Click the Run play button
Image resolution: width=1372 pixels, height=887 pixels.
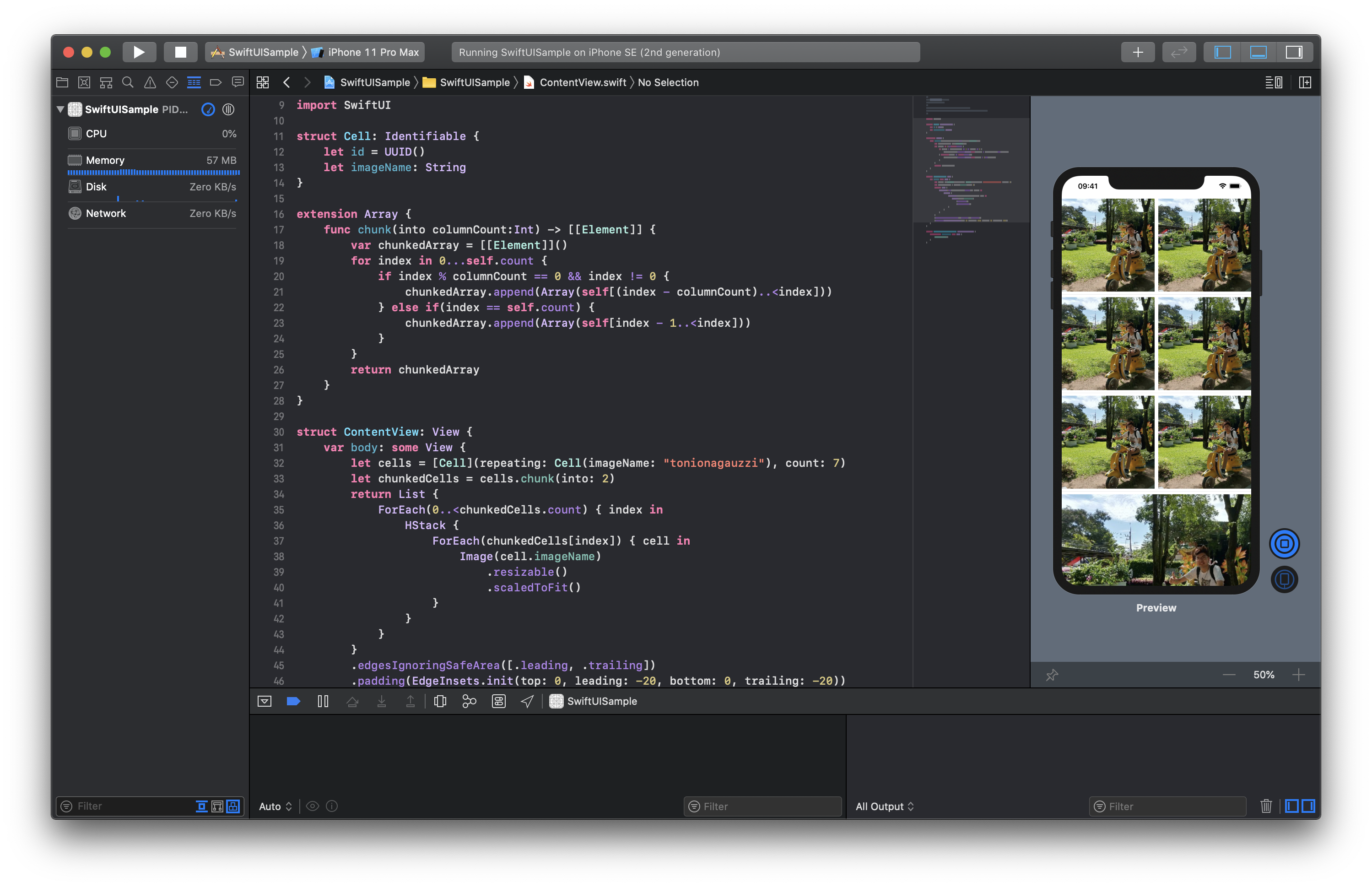click(139, 53)
